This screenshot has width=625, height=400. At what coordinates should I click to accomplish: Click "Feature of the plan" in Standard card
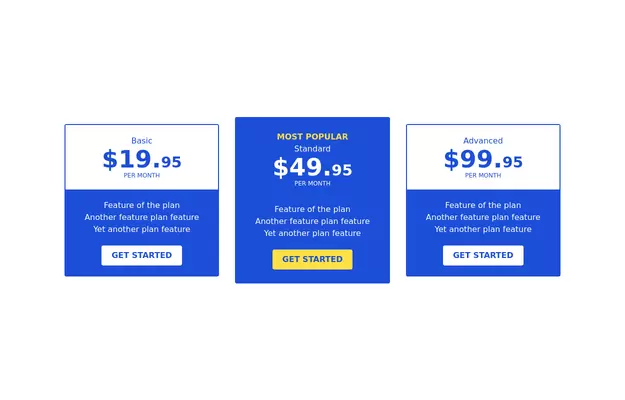[312, 209]
